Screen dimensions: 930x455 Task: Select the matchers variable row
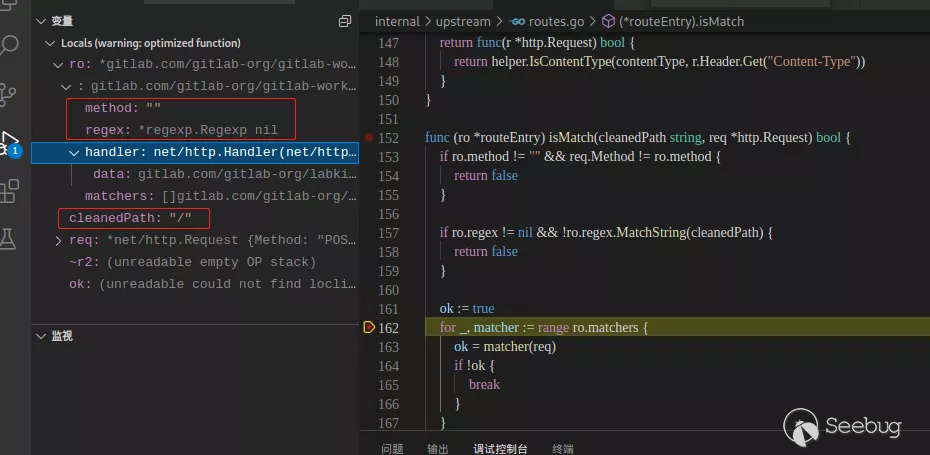pyautogui.click(x=195, y=196)
